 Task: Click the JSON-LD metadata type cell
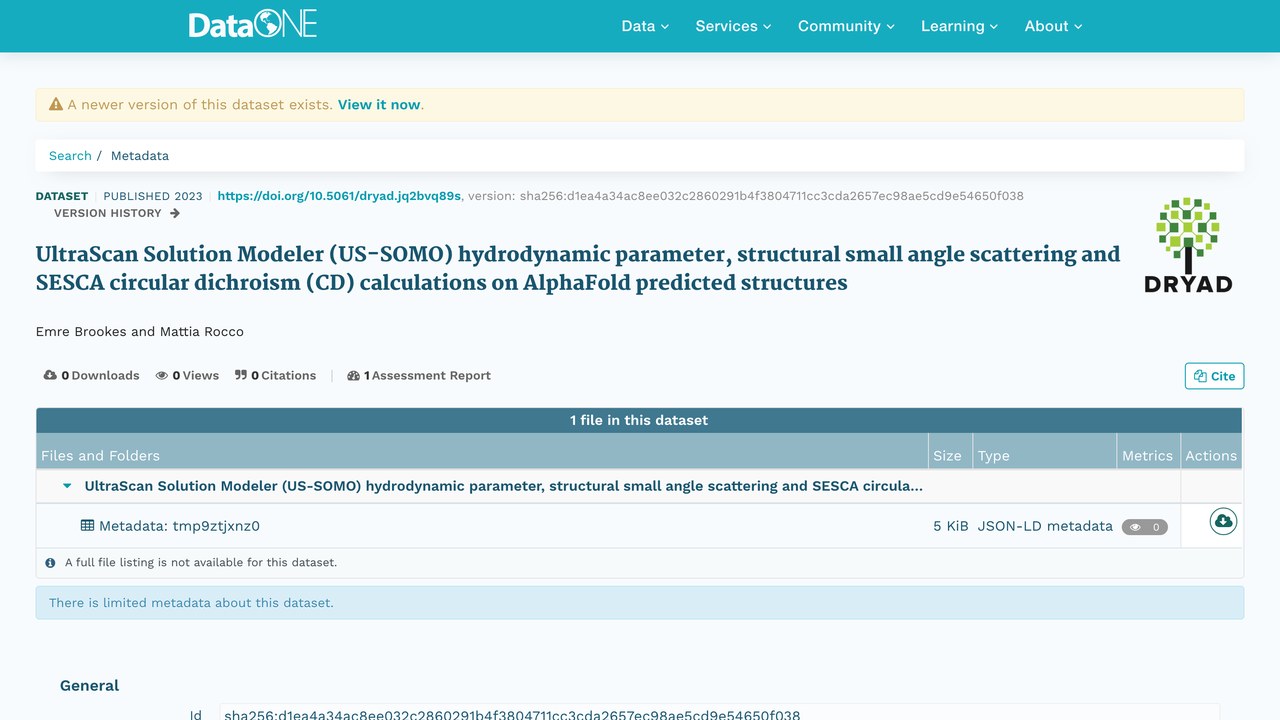1045,526
